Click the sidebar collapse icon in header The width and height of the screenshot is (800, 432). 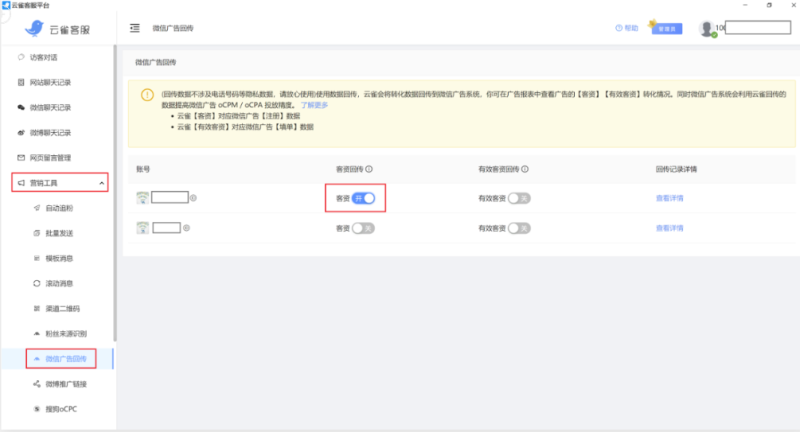135,28
